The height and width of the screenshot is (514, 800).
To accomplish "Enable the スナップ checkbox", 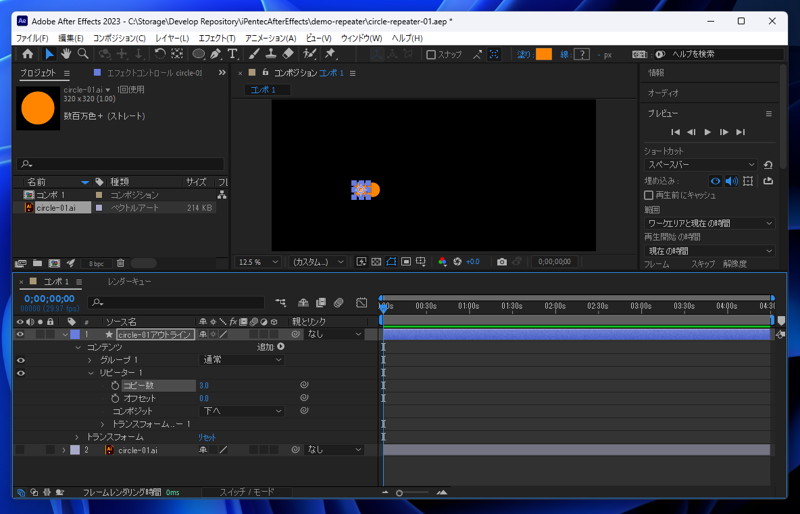I will coord(431,55).
